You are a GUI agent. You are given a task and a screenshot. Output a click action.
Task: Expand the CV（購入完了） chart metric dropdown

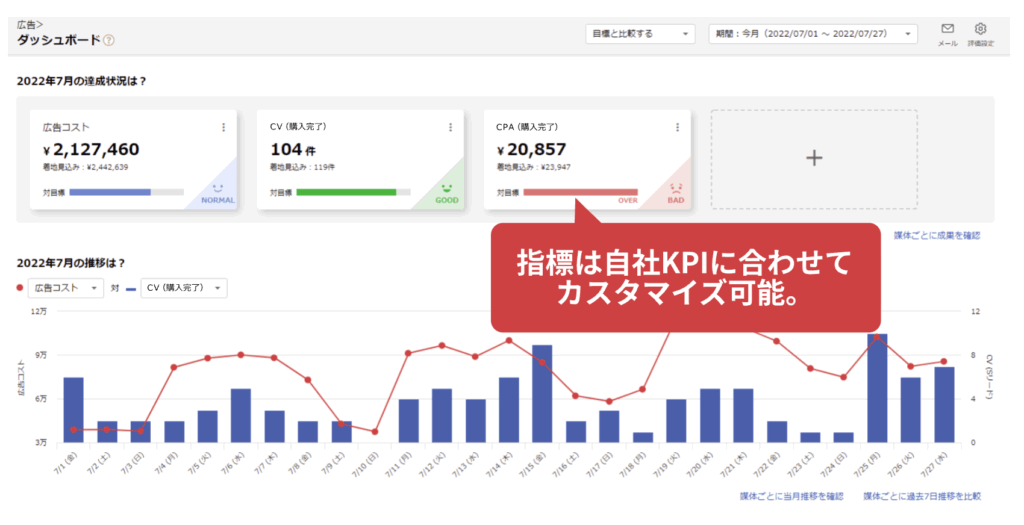[x=183, y=288]
